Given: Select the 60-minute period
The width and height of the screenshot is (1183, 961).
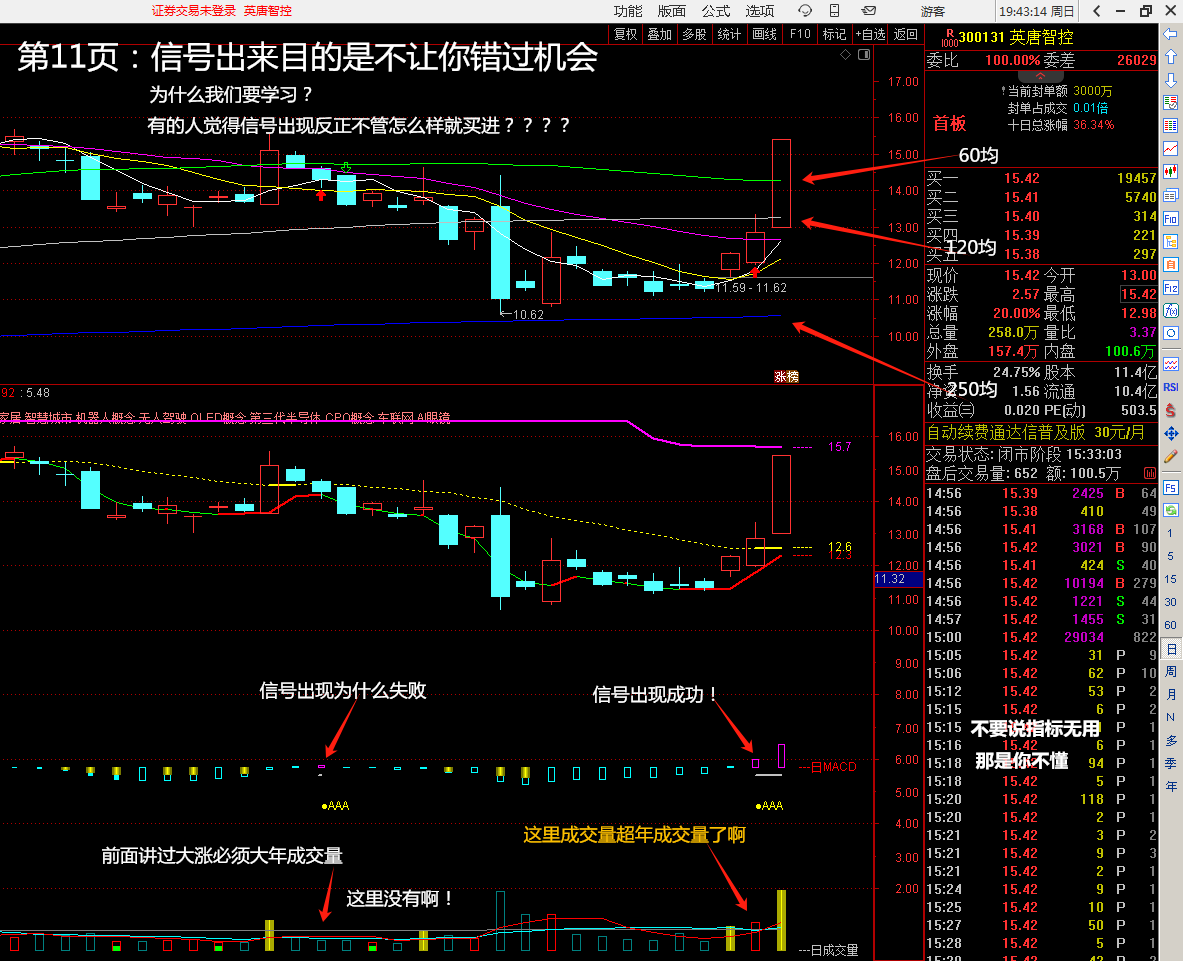Looking at the screenshot, I should tap(1170, 625).
